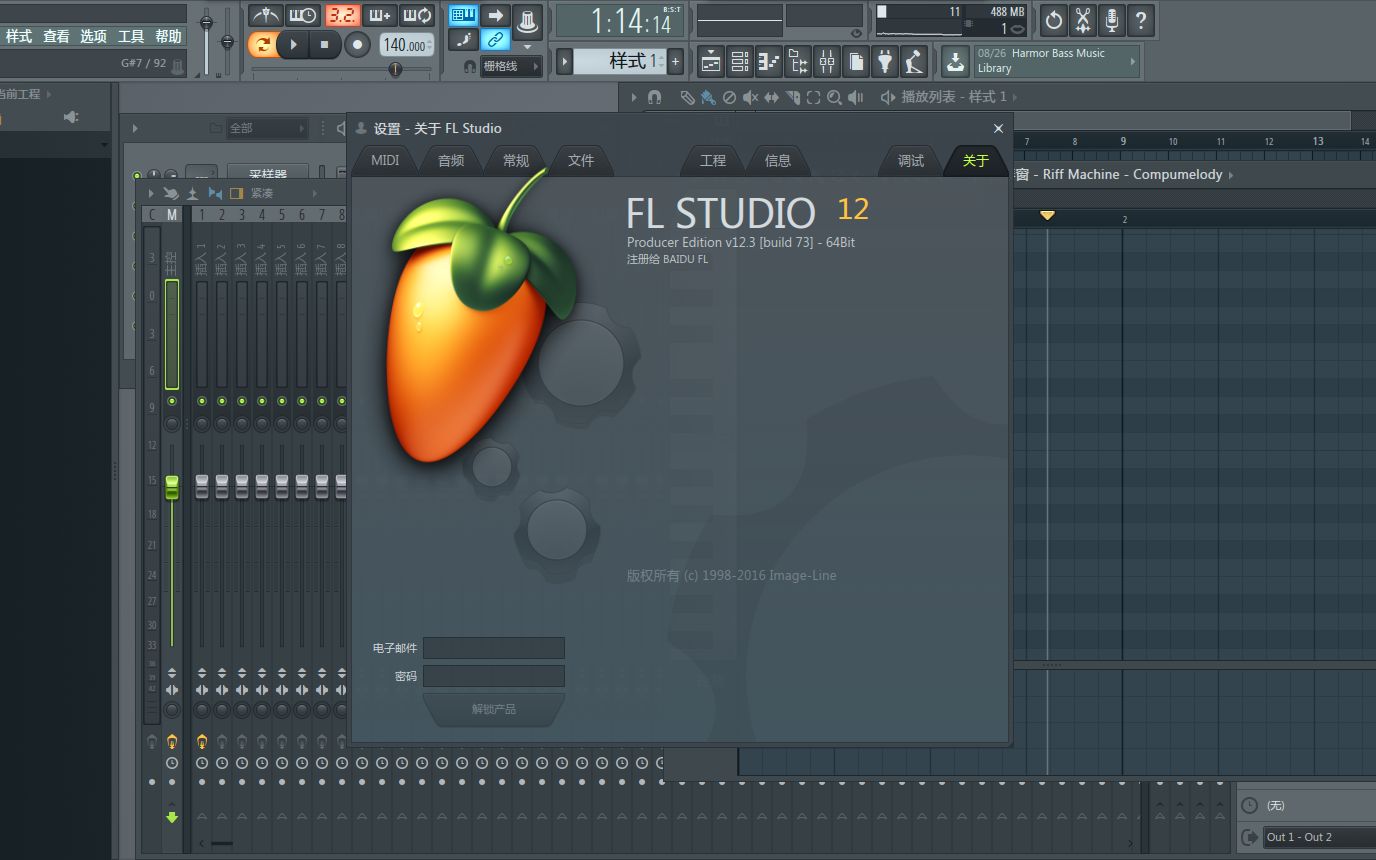1376x860 pixels.
Task: Click the magnet snap icon
Action: (x=470, y=66)
